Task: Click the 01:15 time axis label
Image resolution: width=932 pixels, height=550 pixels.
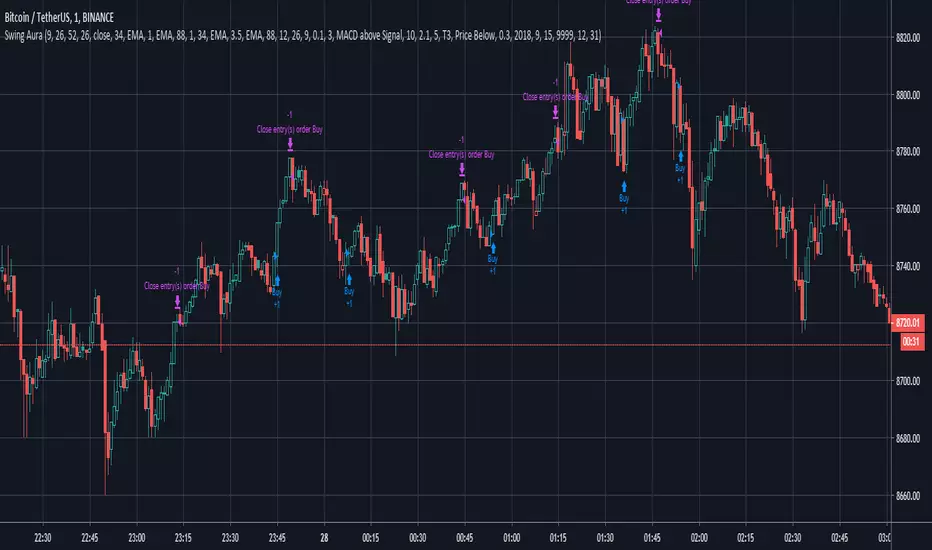Action: pyautogui.click(x=558, y=538)
